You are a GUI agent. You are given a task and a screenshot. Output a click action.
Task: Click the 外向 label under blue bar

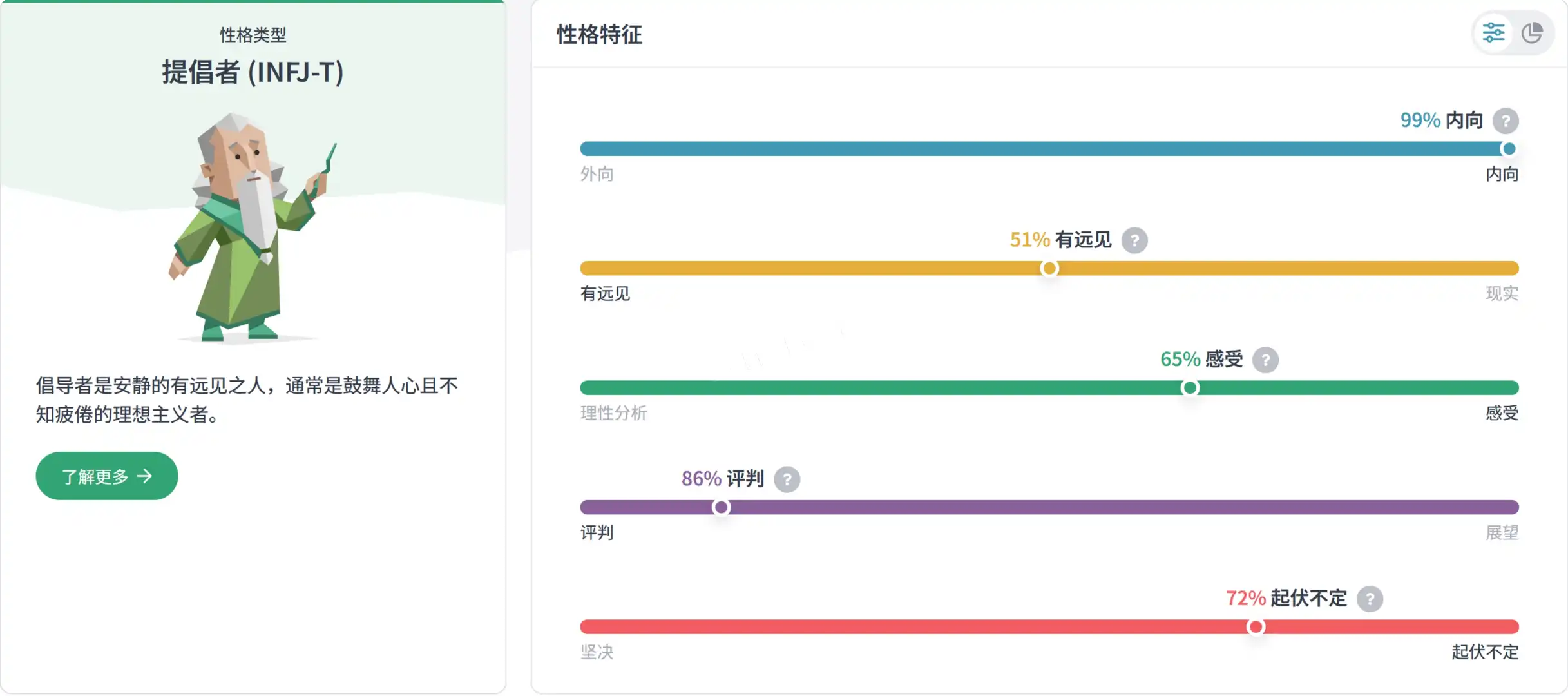[597, 174]
